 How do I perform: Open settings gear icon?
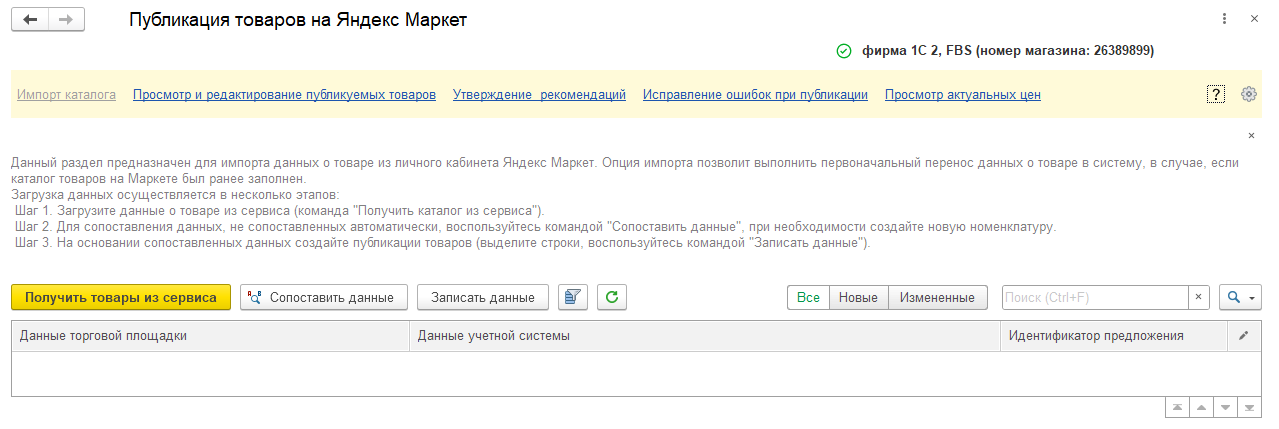(1248, 94)
